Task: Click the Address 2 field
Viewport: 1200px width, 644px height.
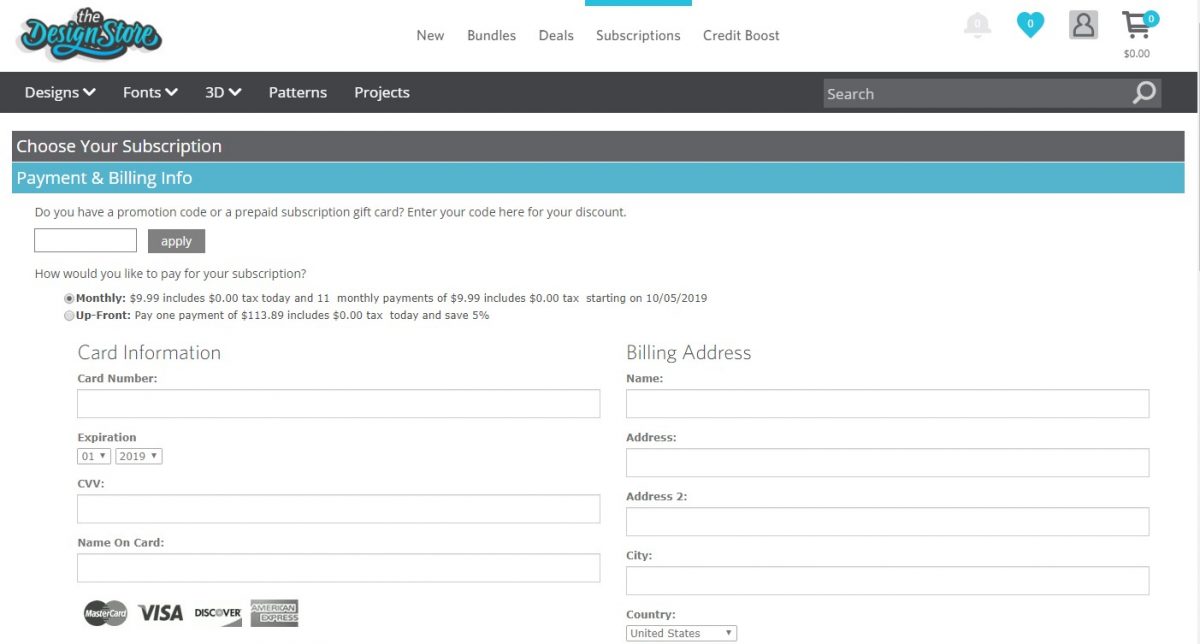Action: tap(888, 521)
